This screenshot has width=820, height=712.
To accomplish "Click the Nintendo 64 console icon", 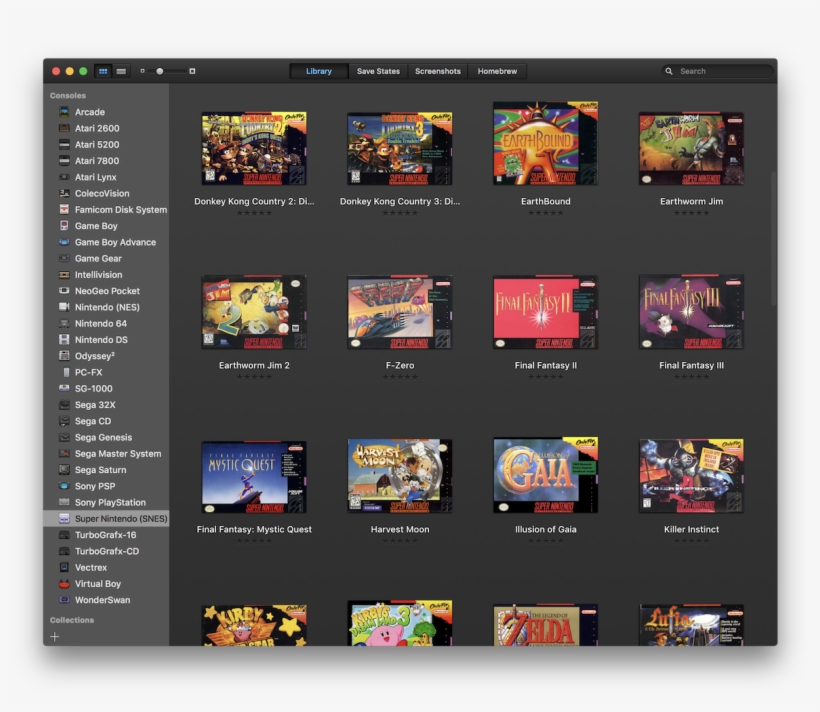I will point(64,324).
